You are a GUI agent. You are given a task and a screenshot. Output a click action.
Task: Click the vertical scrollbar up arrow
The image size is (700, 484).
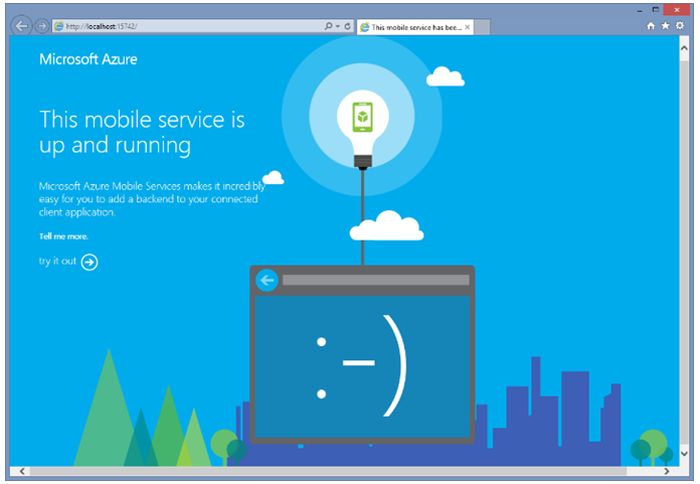[x=684, y=48]
